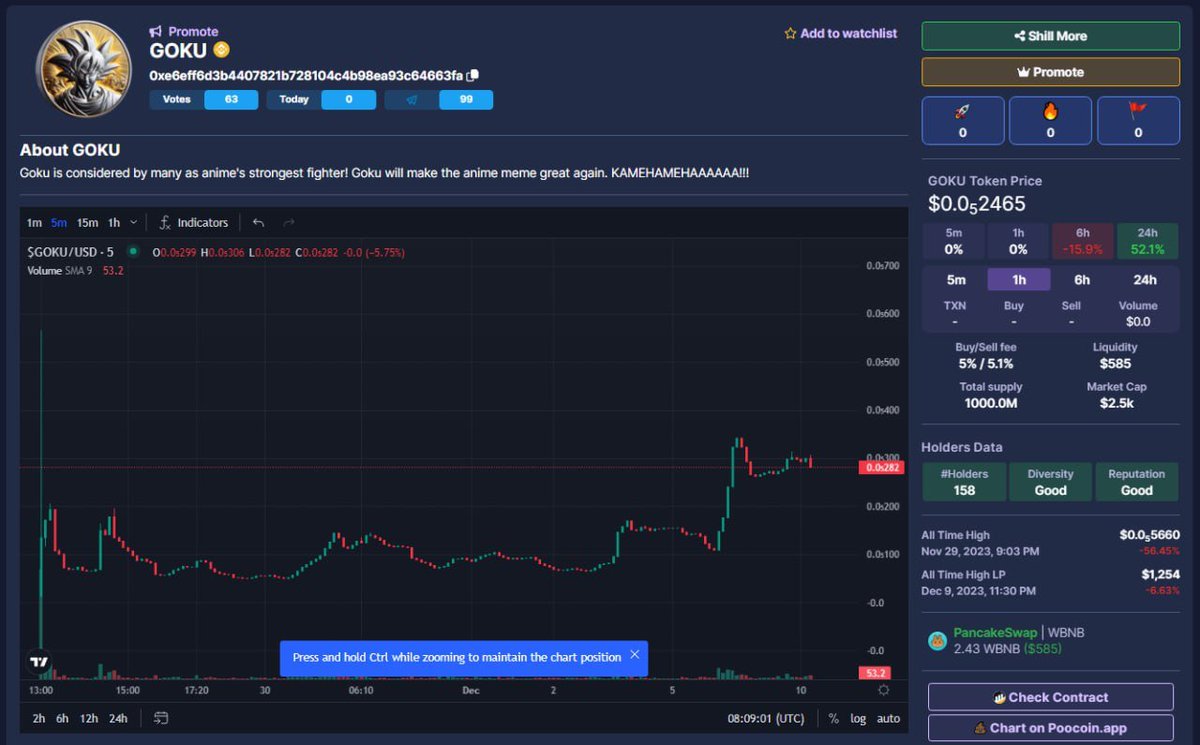Click the current price label 0.0₅282
Image resolution: width=1200 pixels, height=745 pixels.
881,467
